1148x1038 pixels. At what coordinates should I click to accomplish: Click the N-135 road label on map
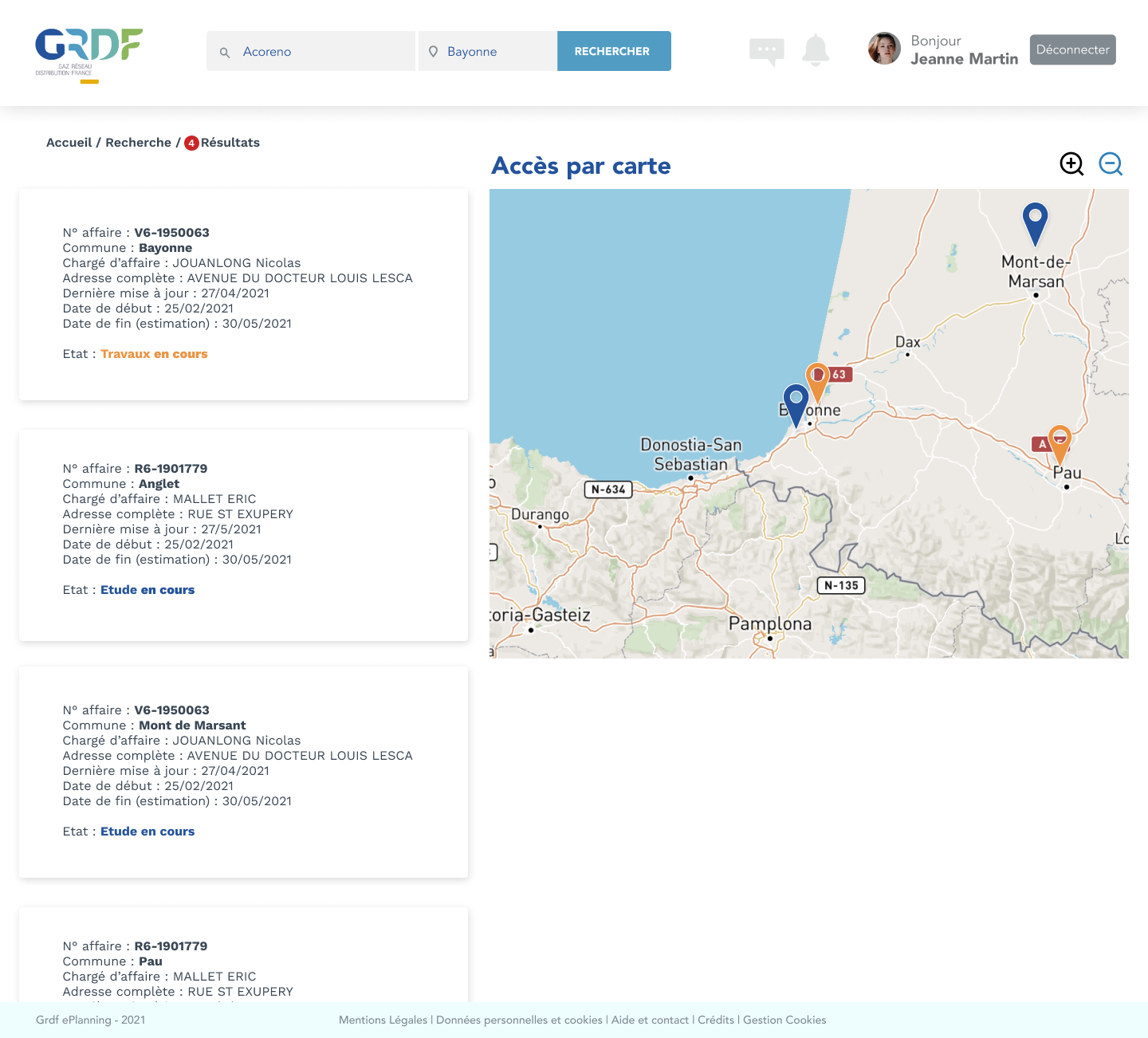(x=841, y=585)
